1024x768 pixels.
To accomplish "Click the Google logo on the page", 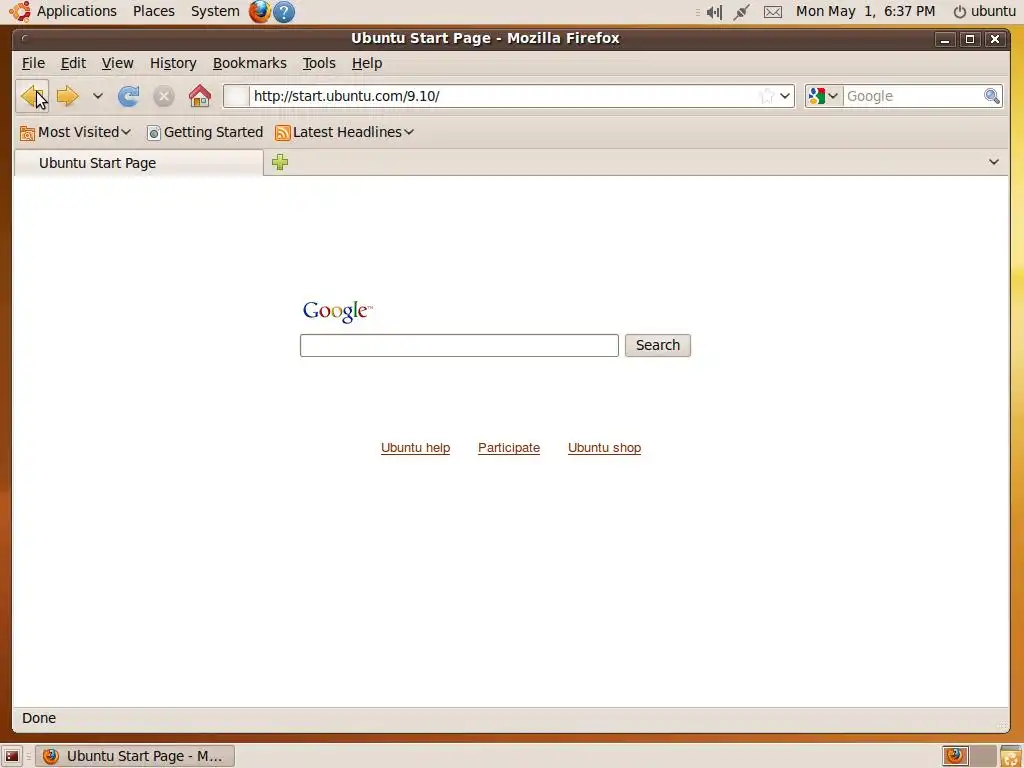I will (x=338, y=312).
